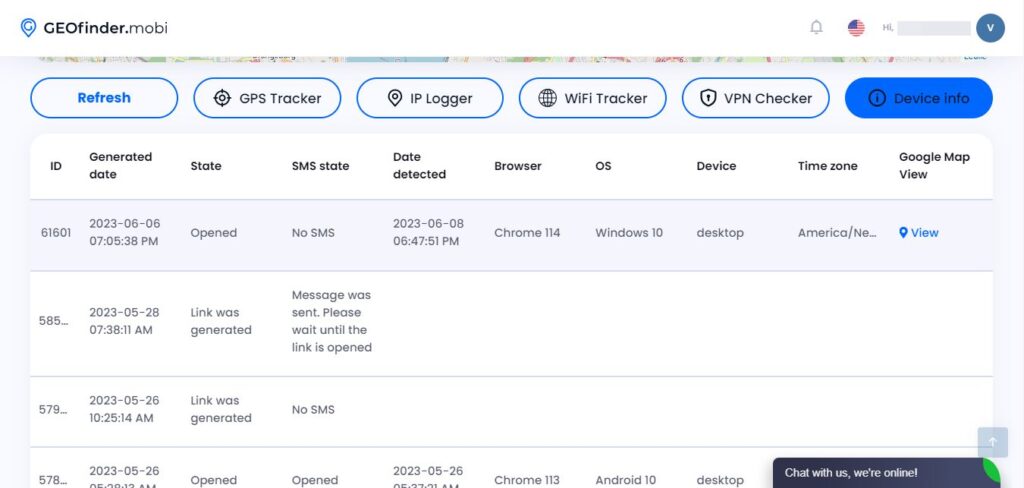This screenshot has height=488, width=1024.
Task: Click the 'Opened' state cell of row 61601
Action: 214,233
